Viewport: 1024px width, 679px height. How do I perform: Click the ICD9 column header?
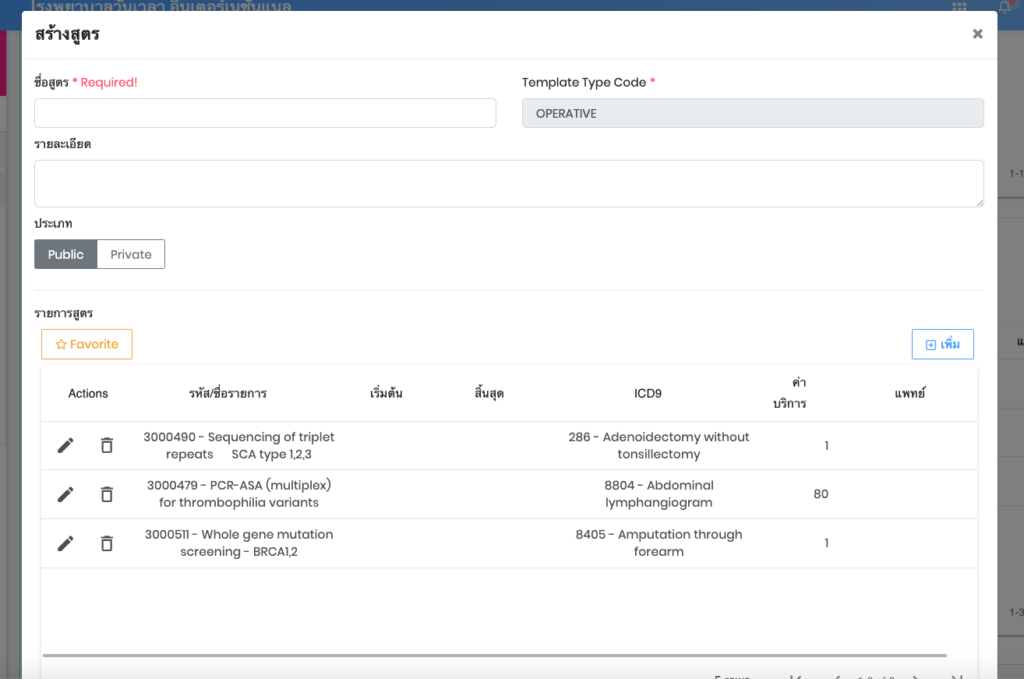click(648, 393)
